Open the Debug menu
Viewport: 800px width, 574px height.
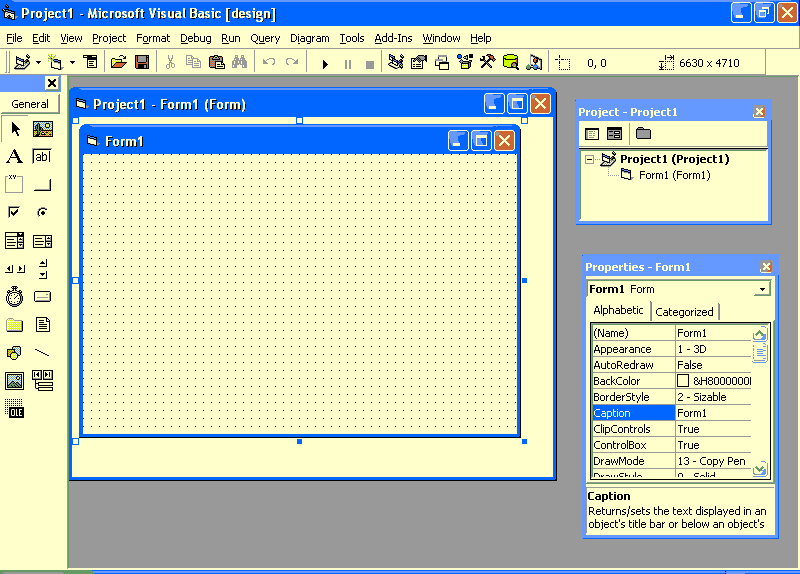point(195,38)
